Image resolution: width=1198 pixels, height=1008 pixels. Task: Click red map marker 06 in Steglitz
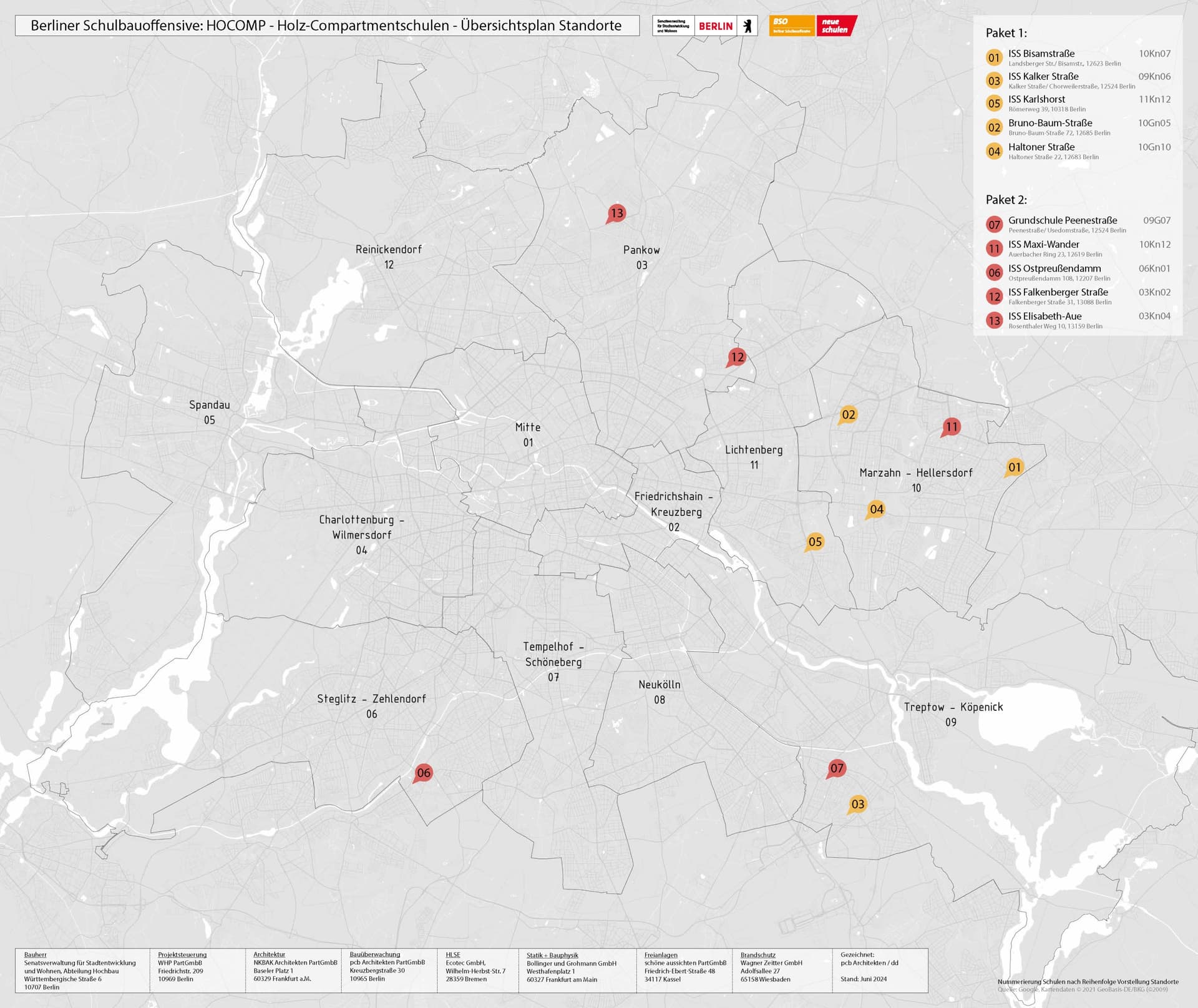tap(424, 773)
